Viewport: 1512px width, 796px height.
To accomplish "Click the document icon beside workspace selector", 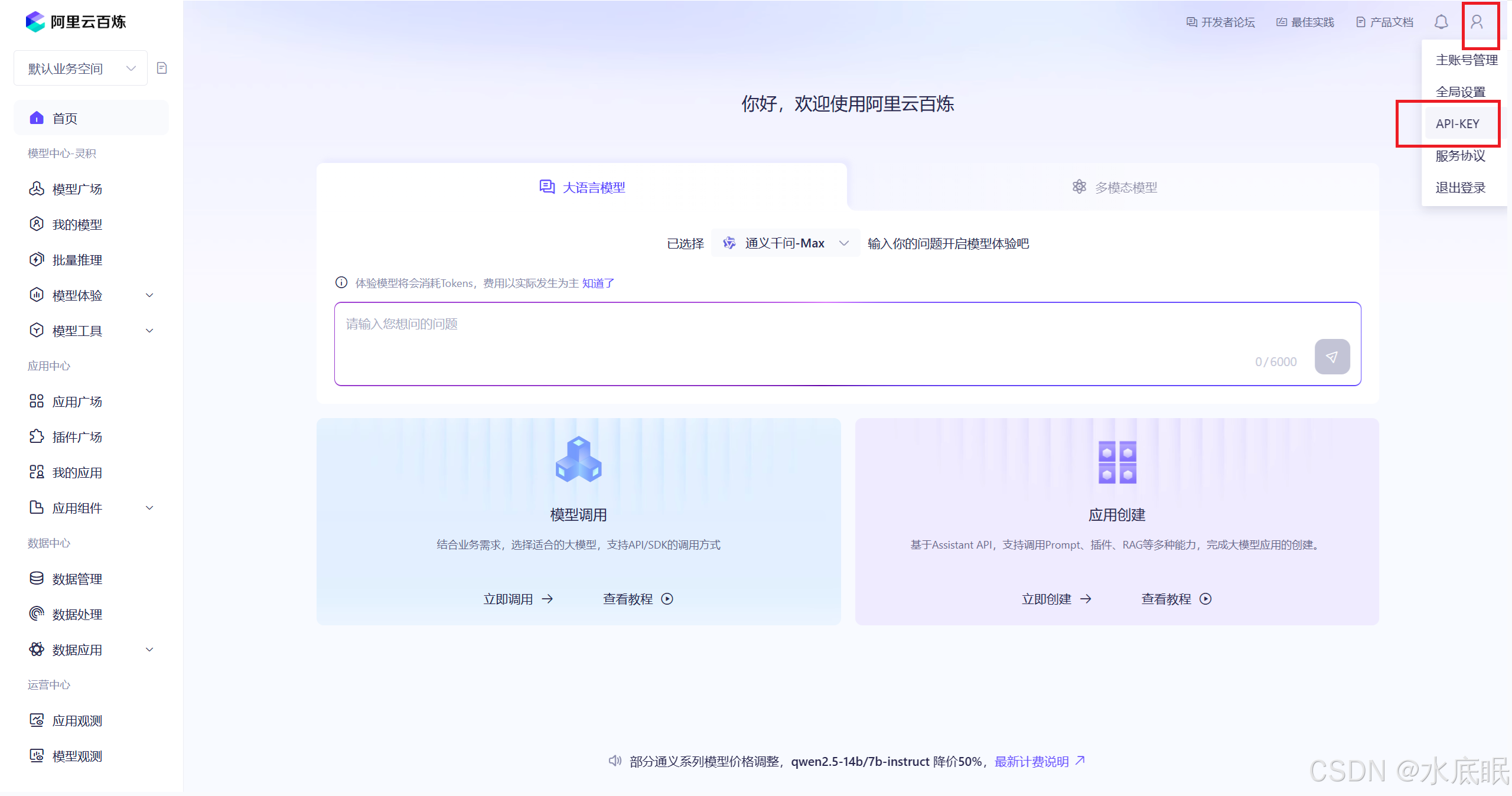I will point(162,68).
